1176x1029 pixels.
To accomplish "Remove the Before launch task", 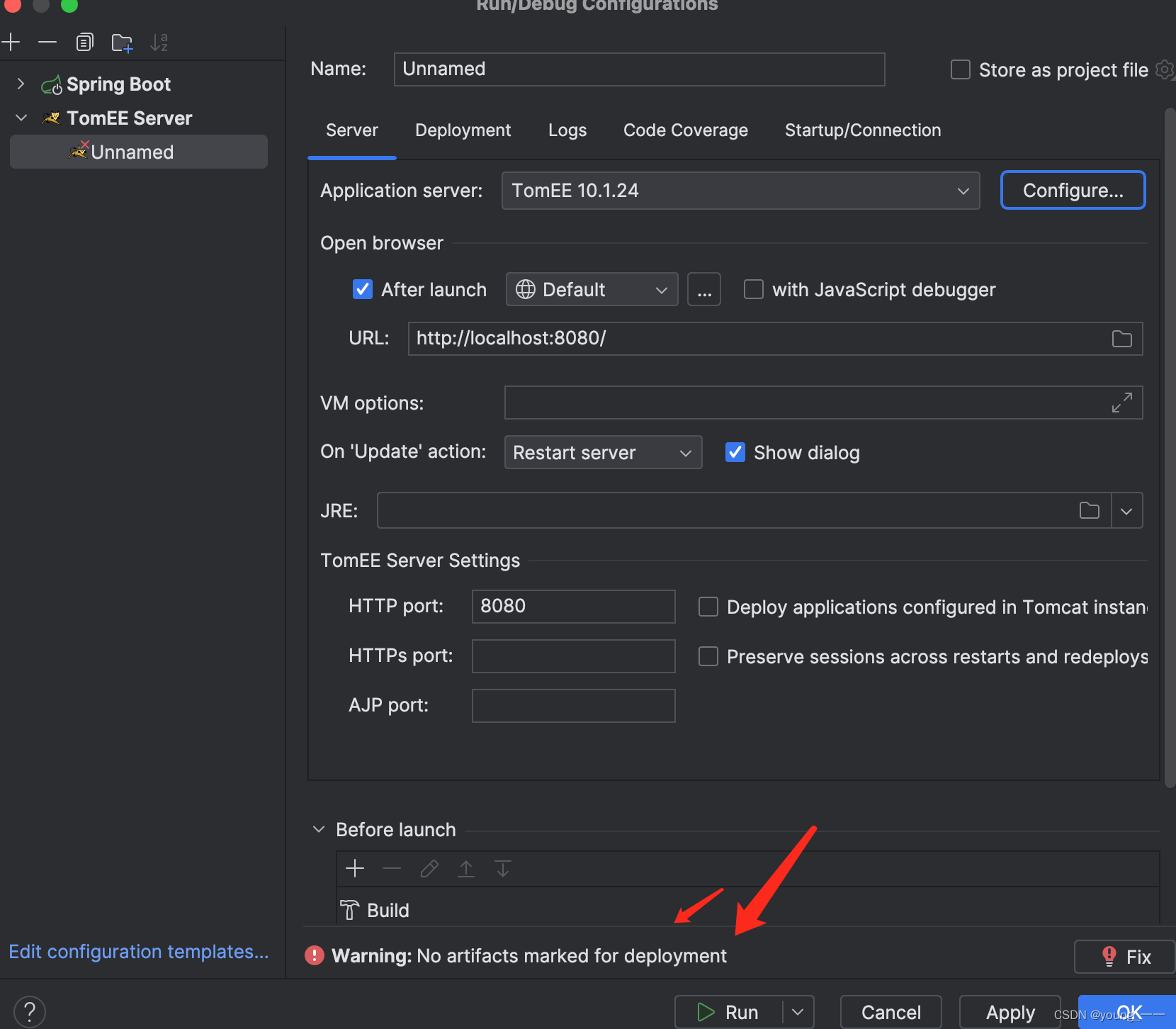I will tap(392, 868).
